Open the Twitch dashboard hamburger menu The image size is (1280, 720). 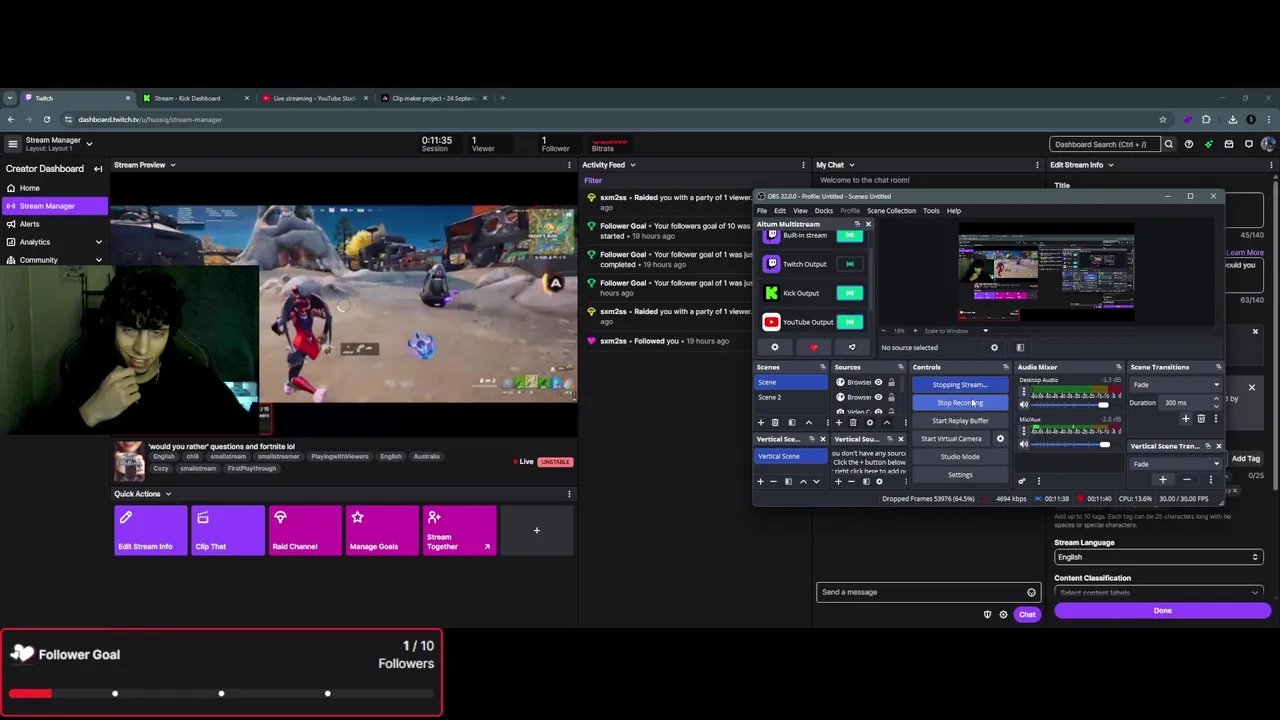12,144
